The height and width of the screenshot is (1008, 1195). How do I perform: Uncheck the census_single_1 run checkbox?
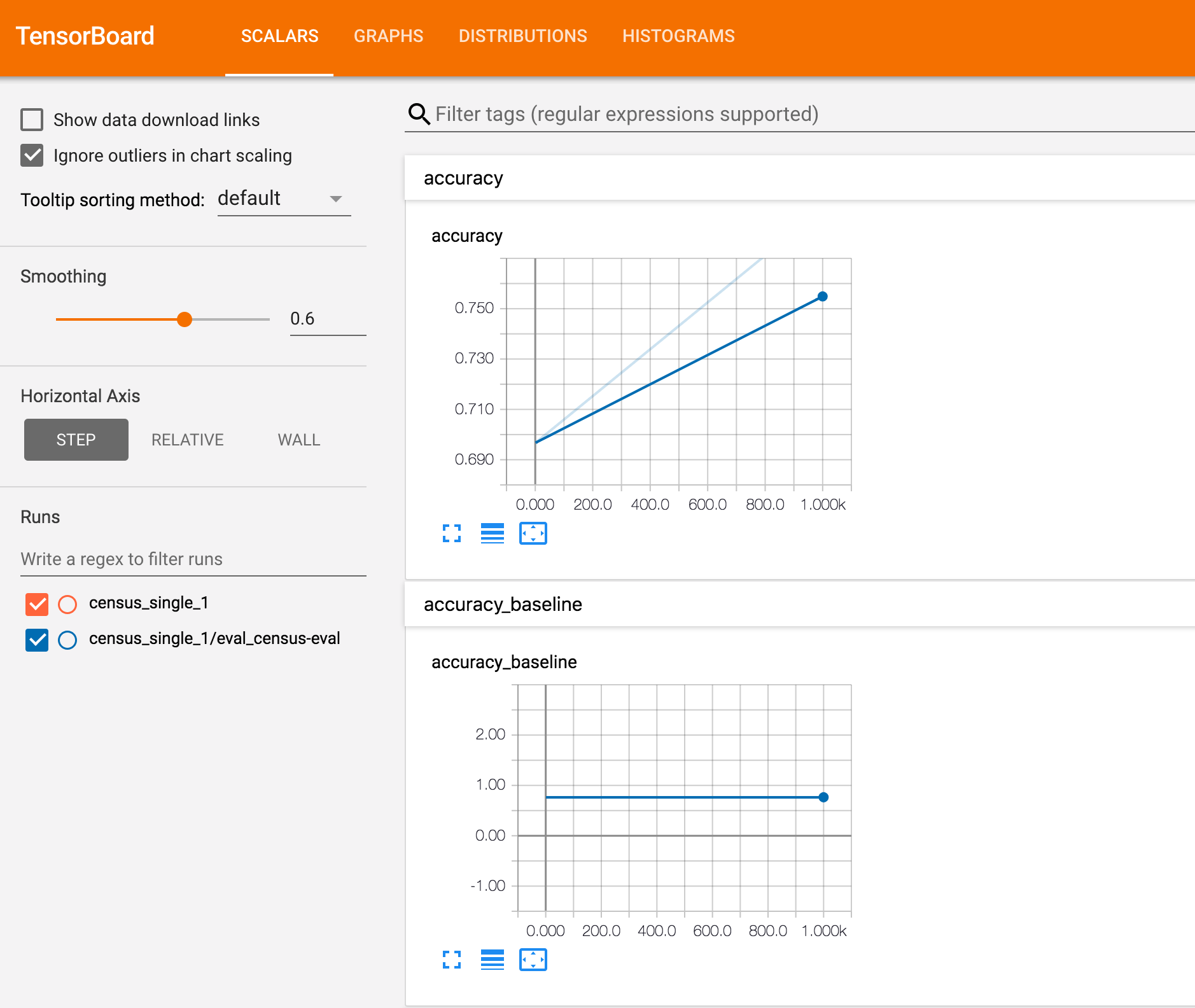click(x=37, y=604)
